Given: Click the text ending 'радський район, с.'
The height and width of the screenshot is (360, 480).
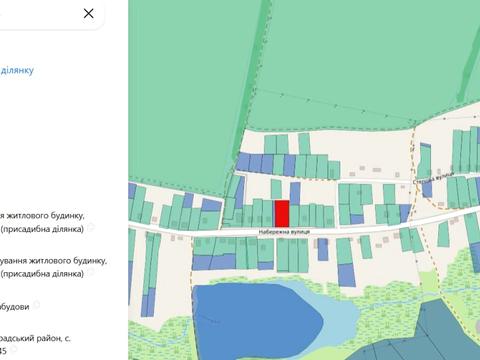Looking at the screenshot, I should click(35, 338).
